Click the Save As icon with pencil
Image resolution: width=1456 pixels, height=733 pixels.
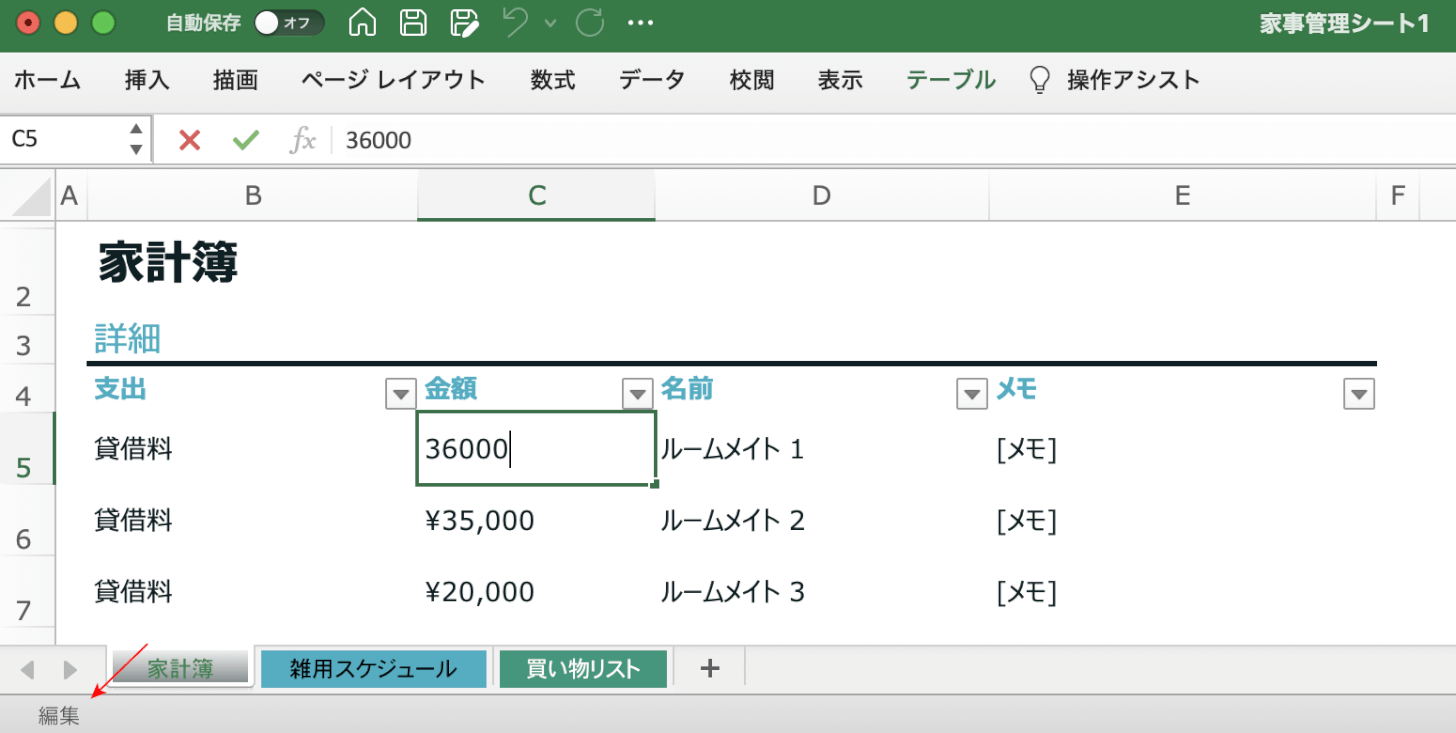pos(465,23)
